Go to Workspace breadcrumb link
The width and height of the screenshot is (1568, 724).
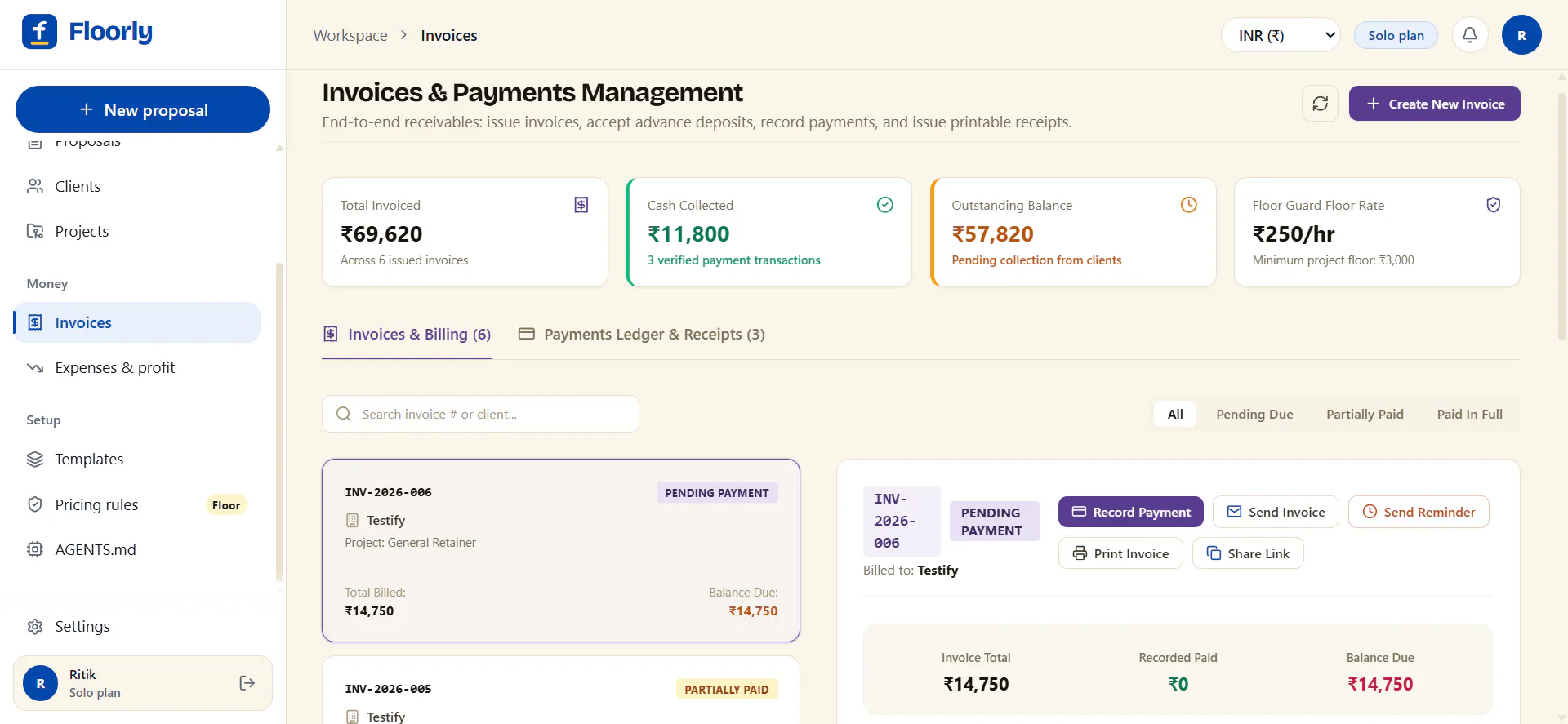point(350,35)
